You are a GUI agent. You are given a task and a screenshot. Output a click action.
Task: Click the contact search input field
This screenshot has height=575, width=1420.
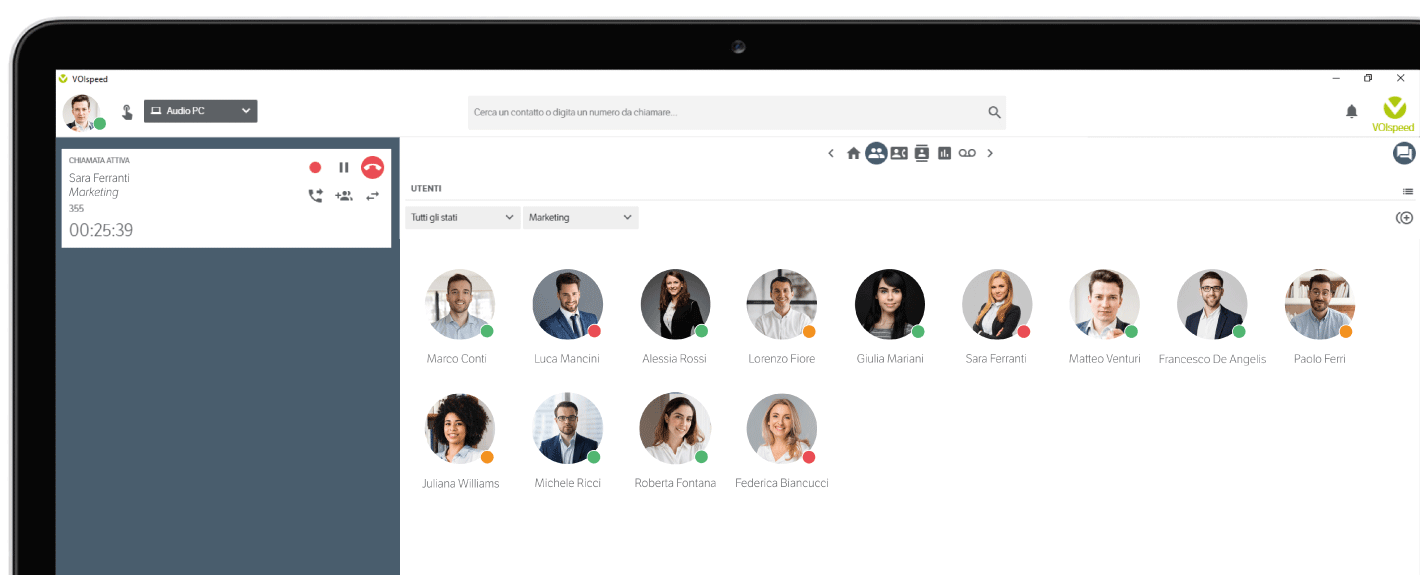tap(737, 112)
